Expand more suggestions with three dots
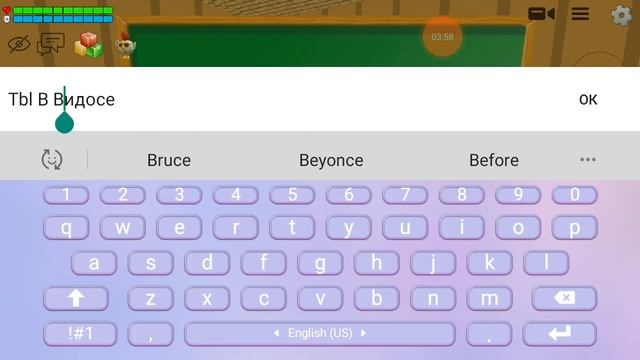 tap(588, 160)
